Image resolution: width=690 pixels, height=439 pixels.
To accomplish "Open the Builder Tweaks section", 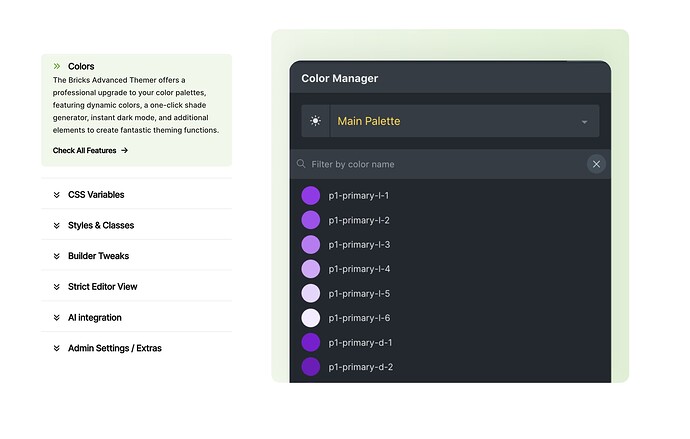I will pyautogui.click(x=98, y=256).
